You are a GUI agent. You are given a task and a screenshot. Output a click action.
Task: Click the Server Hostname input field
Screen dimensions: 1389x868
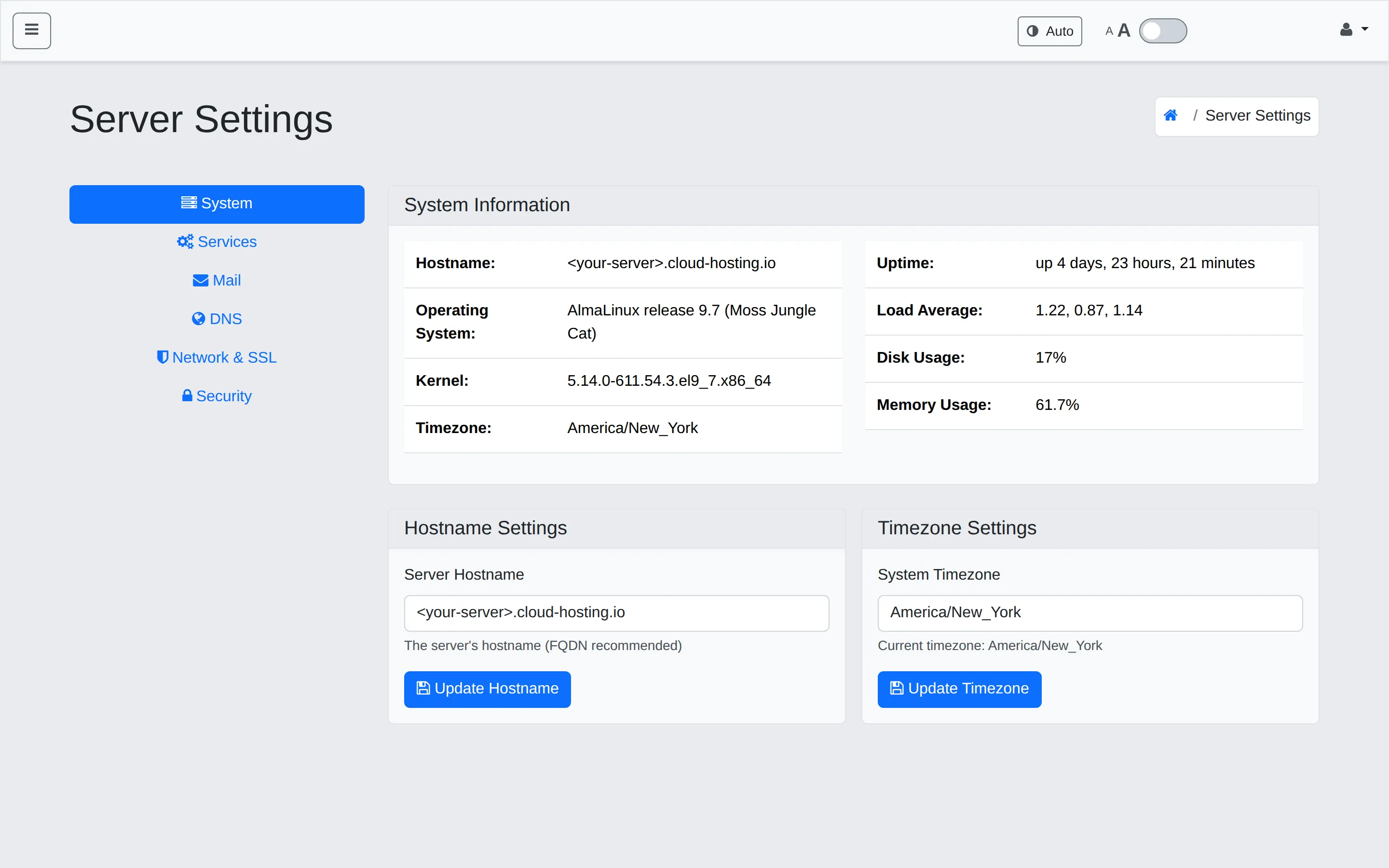(616, 612)
